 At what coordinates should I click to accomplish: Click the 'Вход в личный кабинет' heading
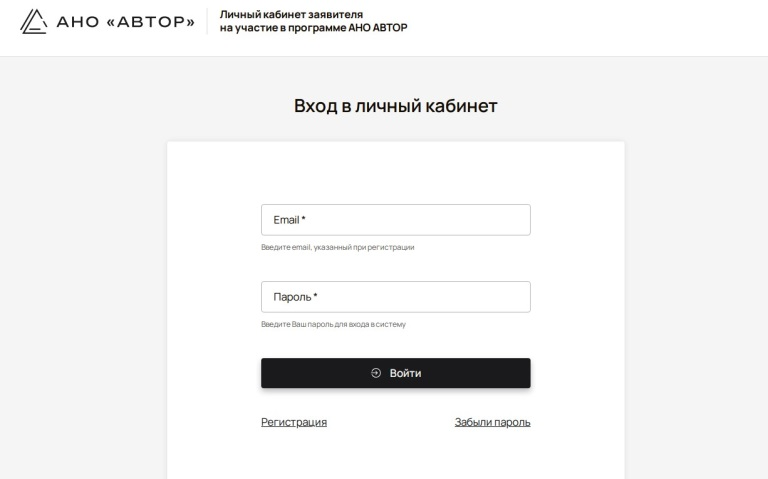point(395,106)
